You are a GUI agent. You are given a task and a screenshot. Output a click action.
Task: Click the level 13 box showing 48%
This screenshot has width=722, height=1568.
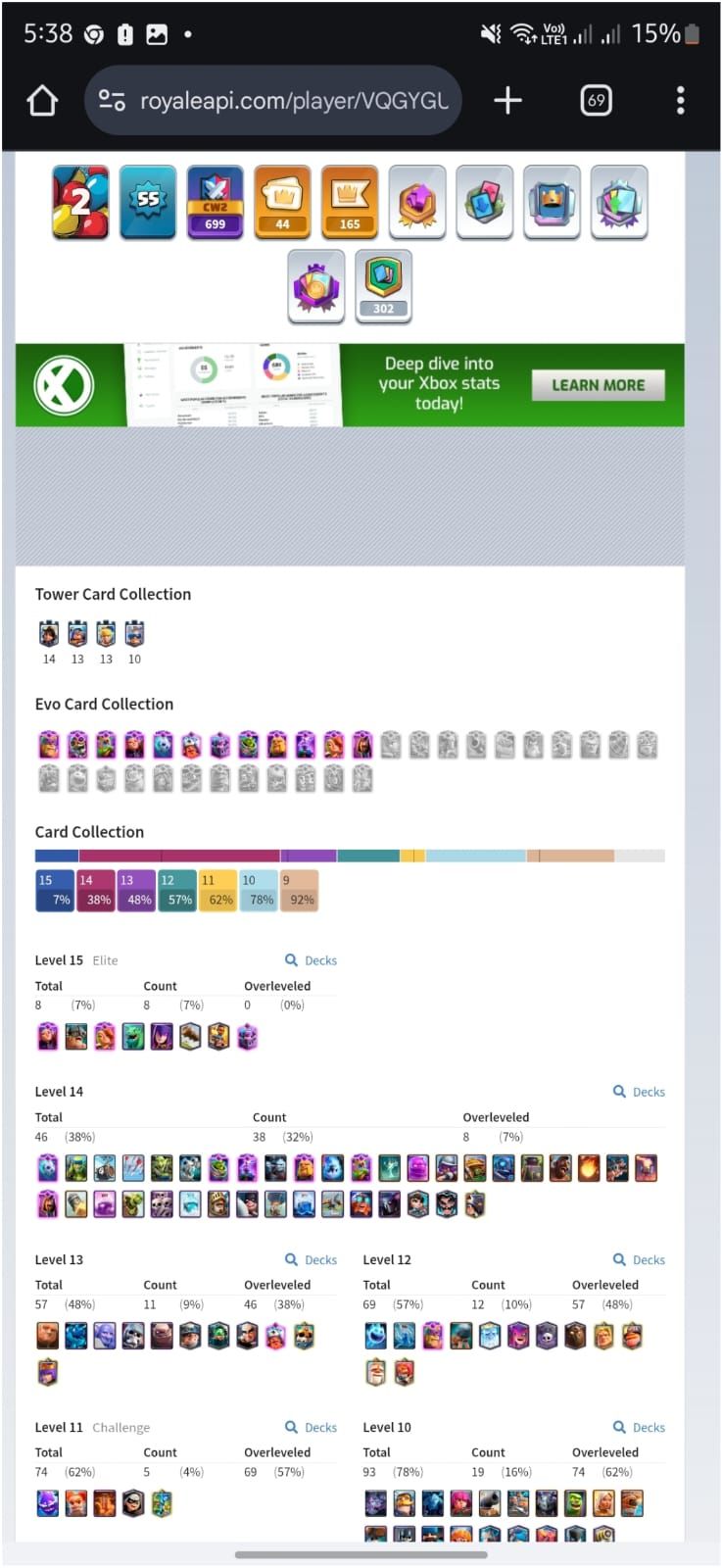click(135, 890)
